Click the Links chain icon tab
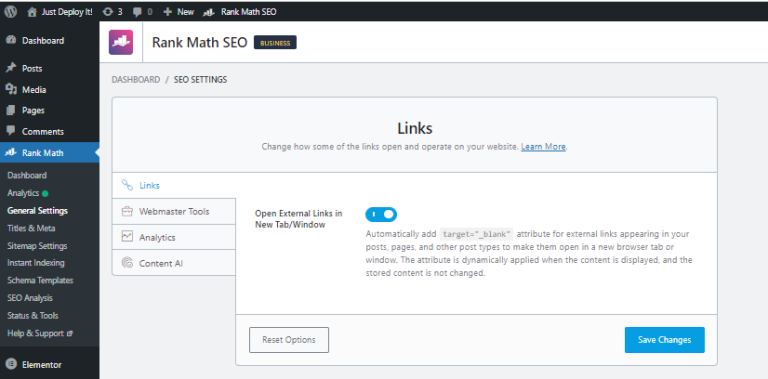This screenshot has width=768, height=379. 127,185
